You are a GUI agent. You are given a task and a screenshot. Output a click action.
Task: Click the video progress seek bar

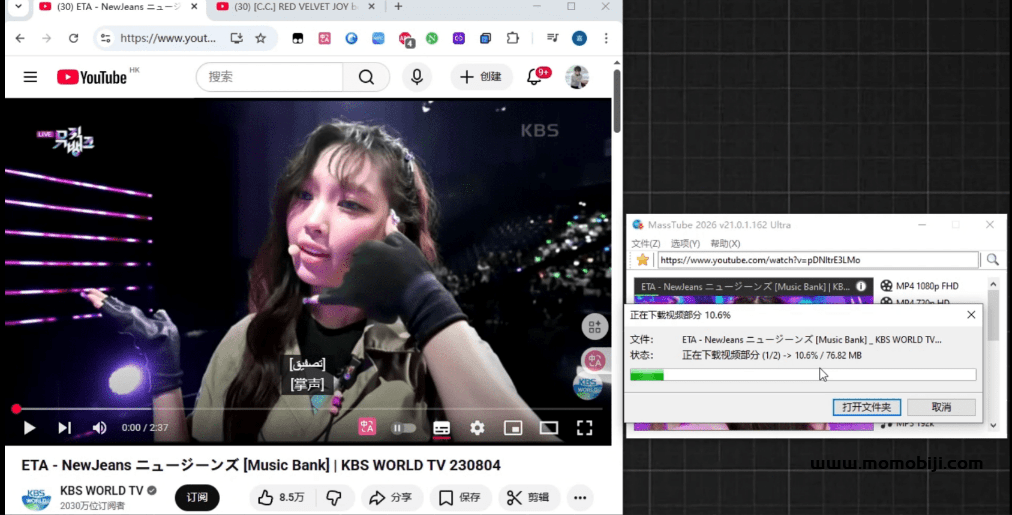(x=300, y=409)
